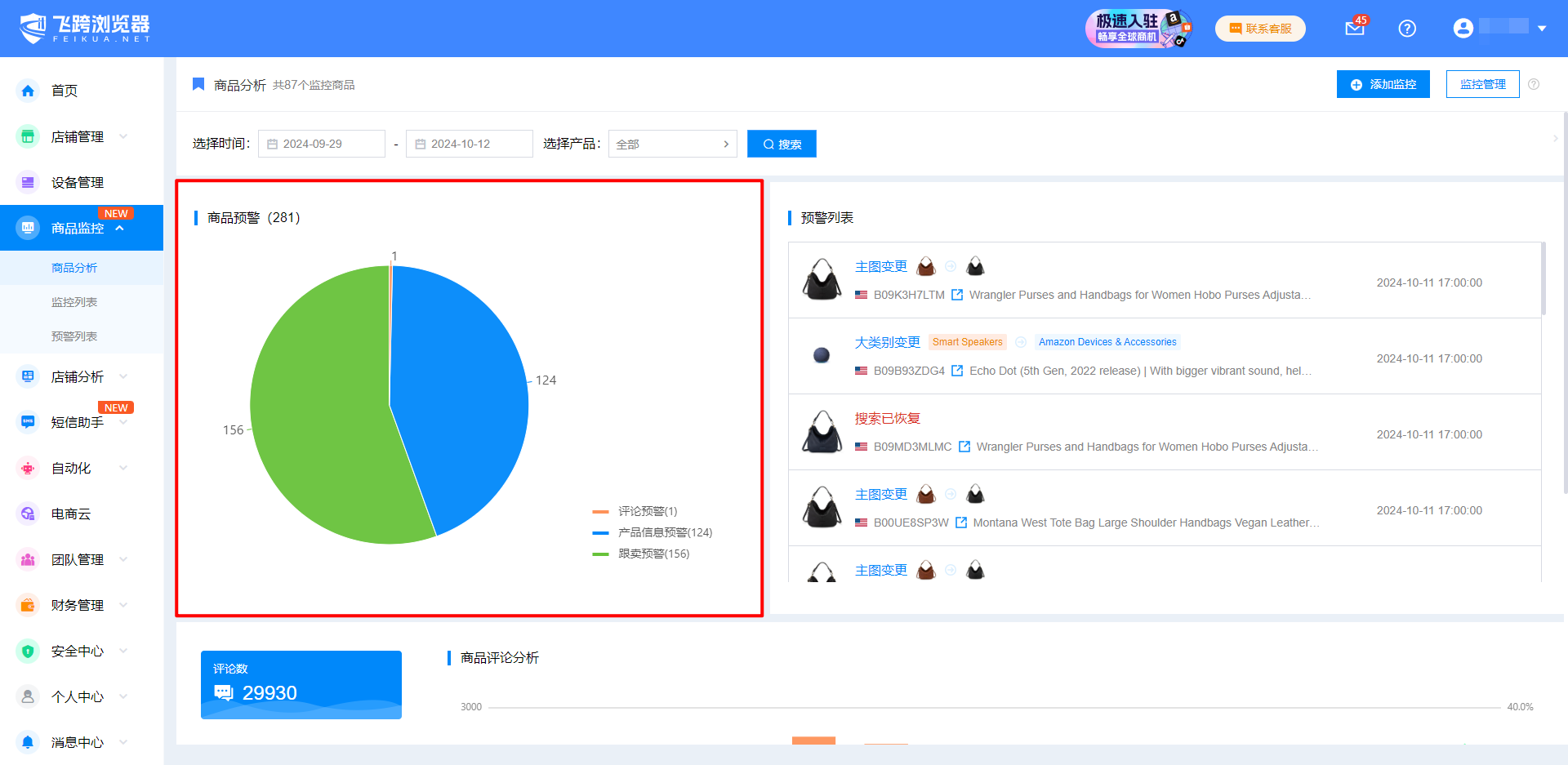Open external link icon for B09B93ZDG4

tap(957, 371)
